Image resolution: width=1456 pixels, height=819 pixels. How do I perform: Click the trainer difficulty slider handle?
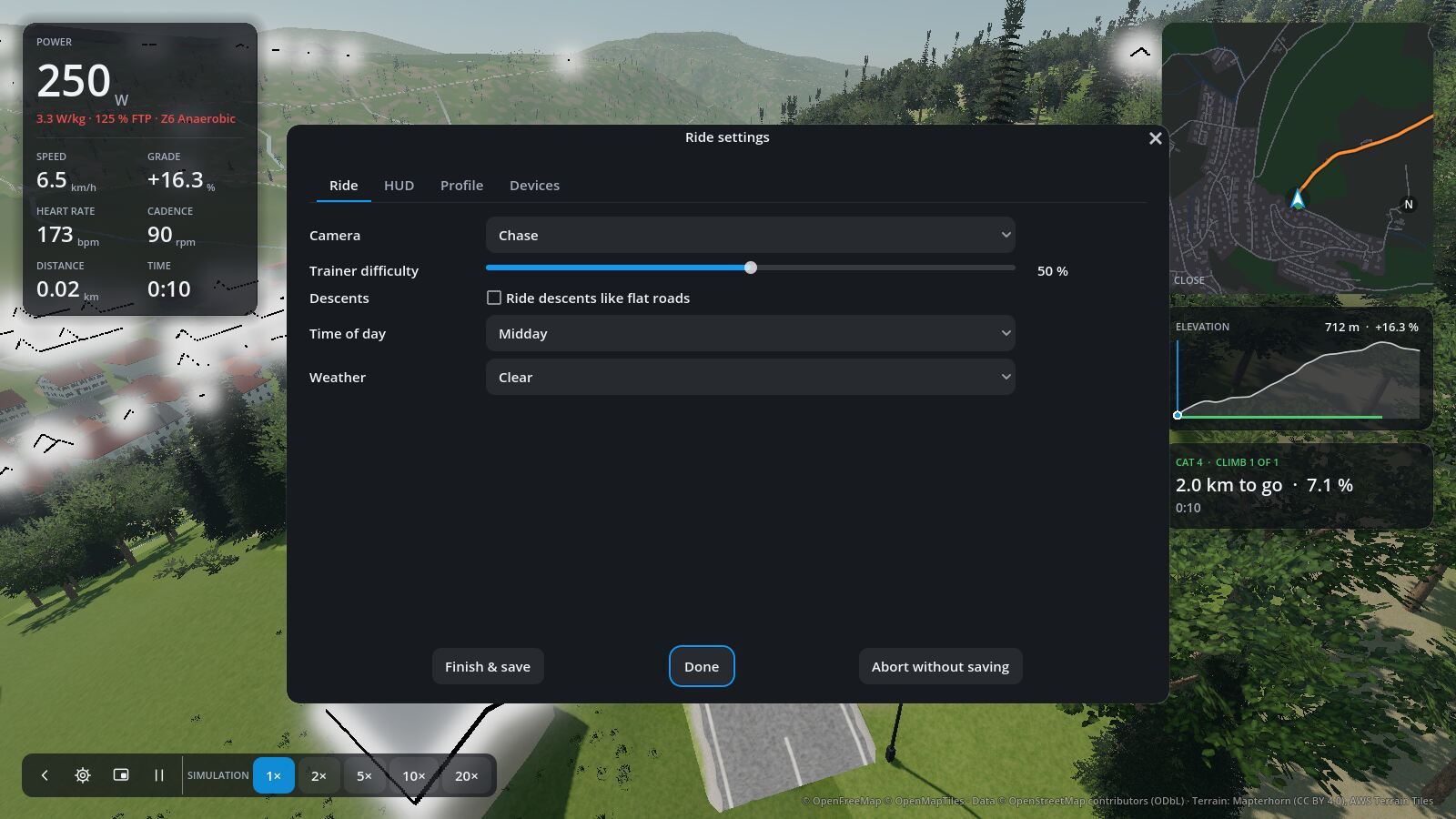[x=750, y=268]
